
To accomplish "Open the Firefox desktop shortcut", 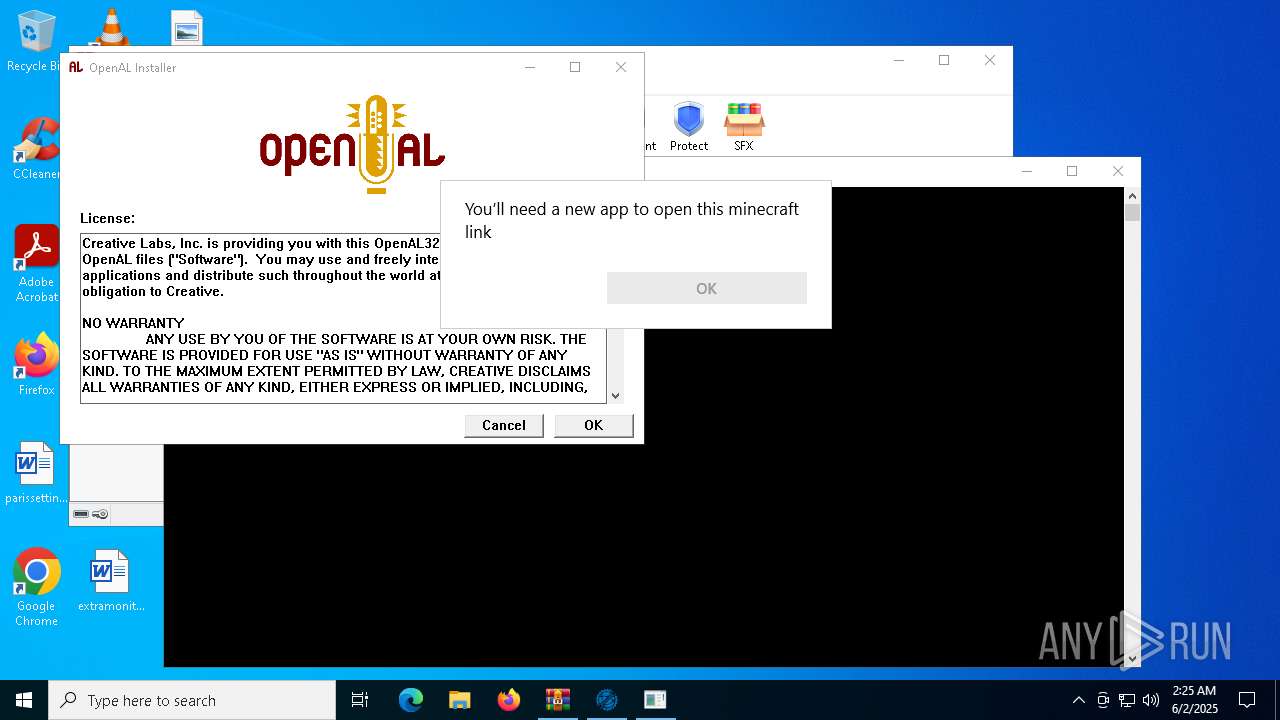I will pyautogui.click(x=36, y=365).
